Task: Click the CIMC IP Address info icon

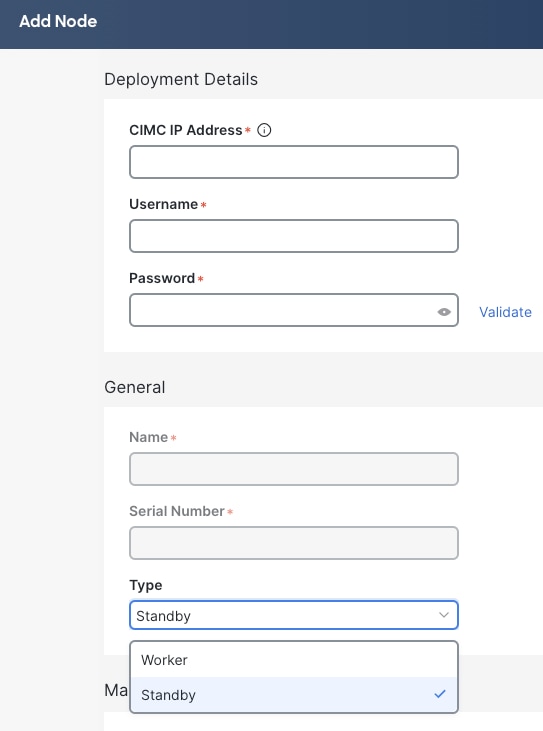Action: pos(264,130)
